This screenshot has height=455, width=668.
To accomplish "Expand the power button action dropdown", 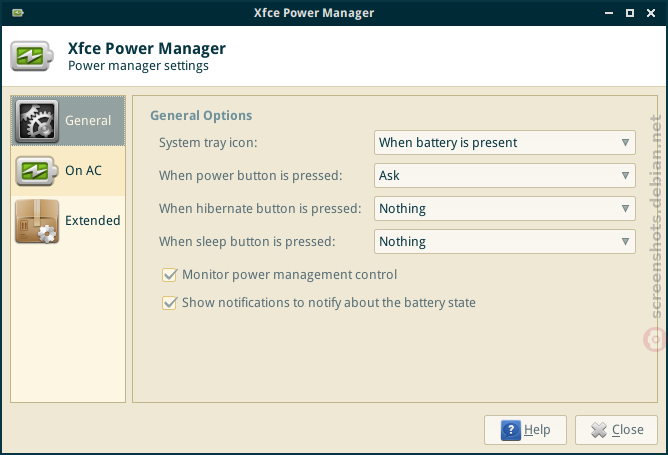I will [504, 176].
